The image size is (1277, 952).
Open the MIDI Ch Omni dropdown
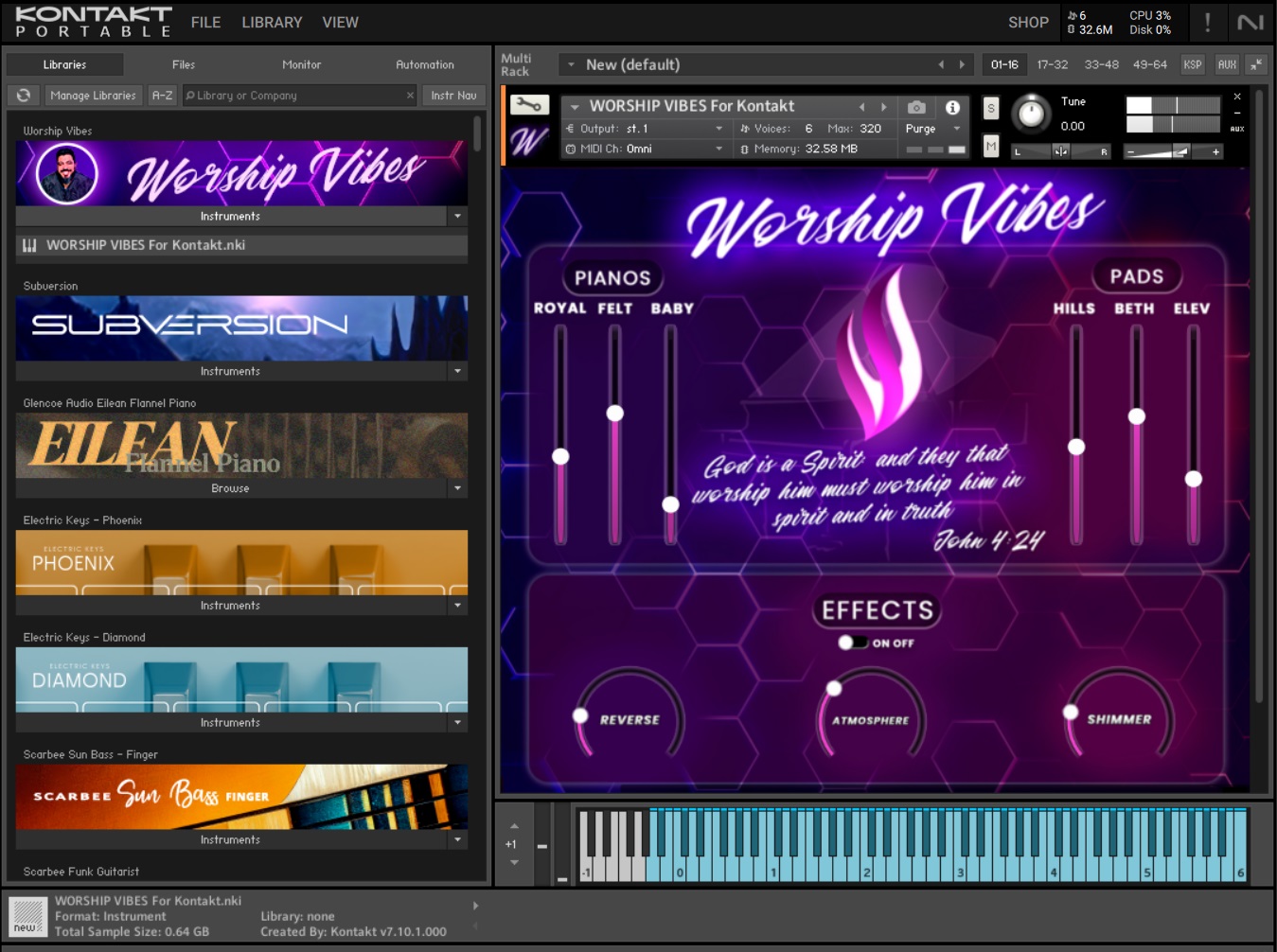(719, 150)
